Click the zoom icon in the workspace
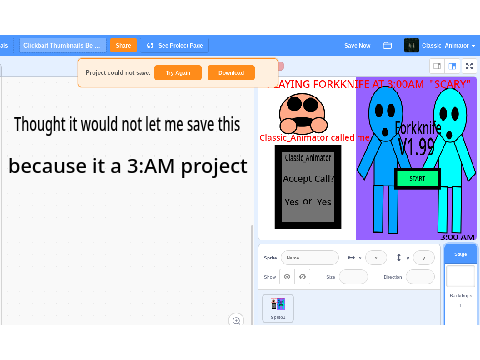This screenshot has width=480, height=360. click(236, 320)
